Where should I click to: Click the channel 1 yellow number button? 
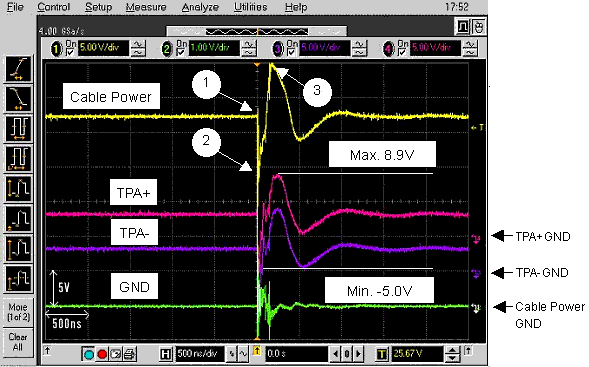coord(56,49)
